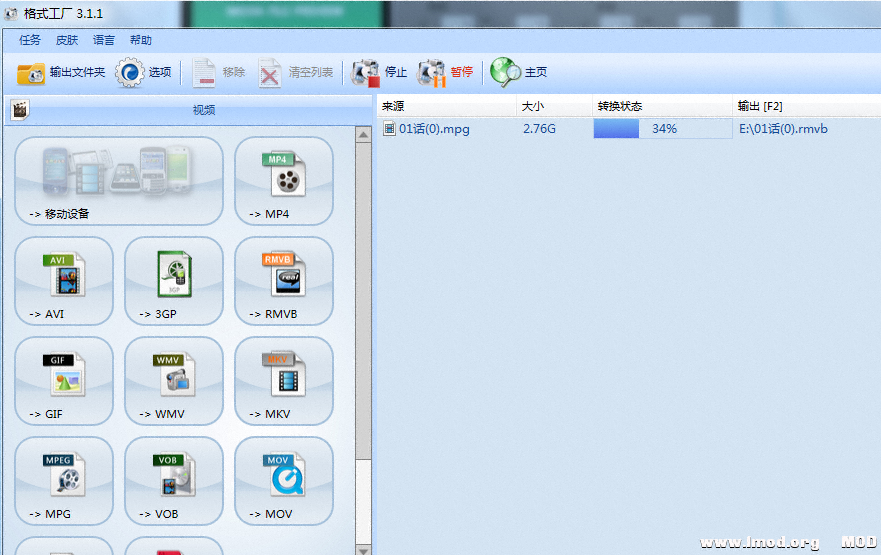Viewport: 881px width, 555px height.
Task: Collapse the 视频 category header
Action: pos(189,110)
